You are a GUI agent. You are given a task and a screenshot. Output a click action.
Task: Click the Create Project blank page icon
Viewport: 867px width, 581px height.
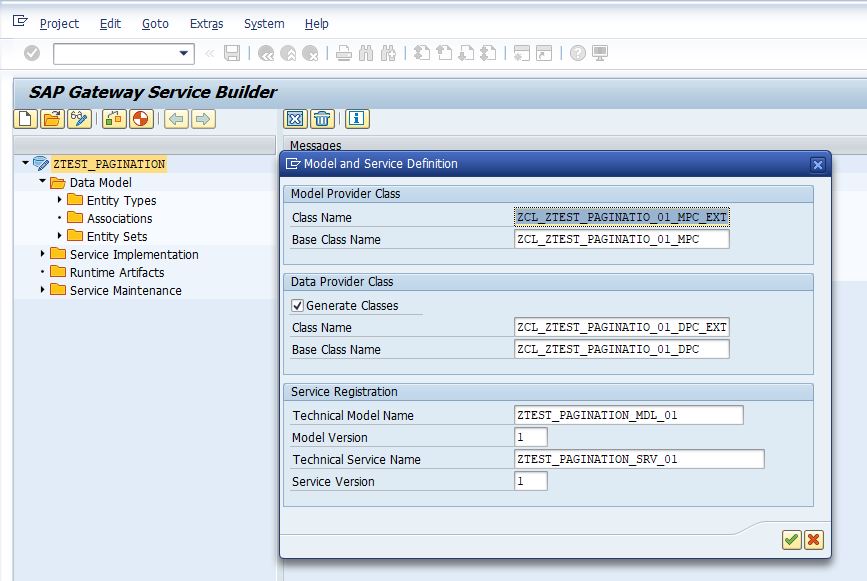coord(25,119)
